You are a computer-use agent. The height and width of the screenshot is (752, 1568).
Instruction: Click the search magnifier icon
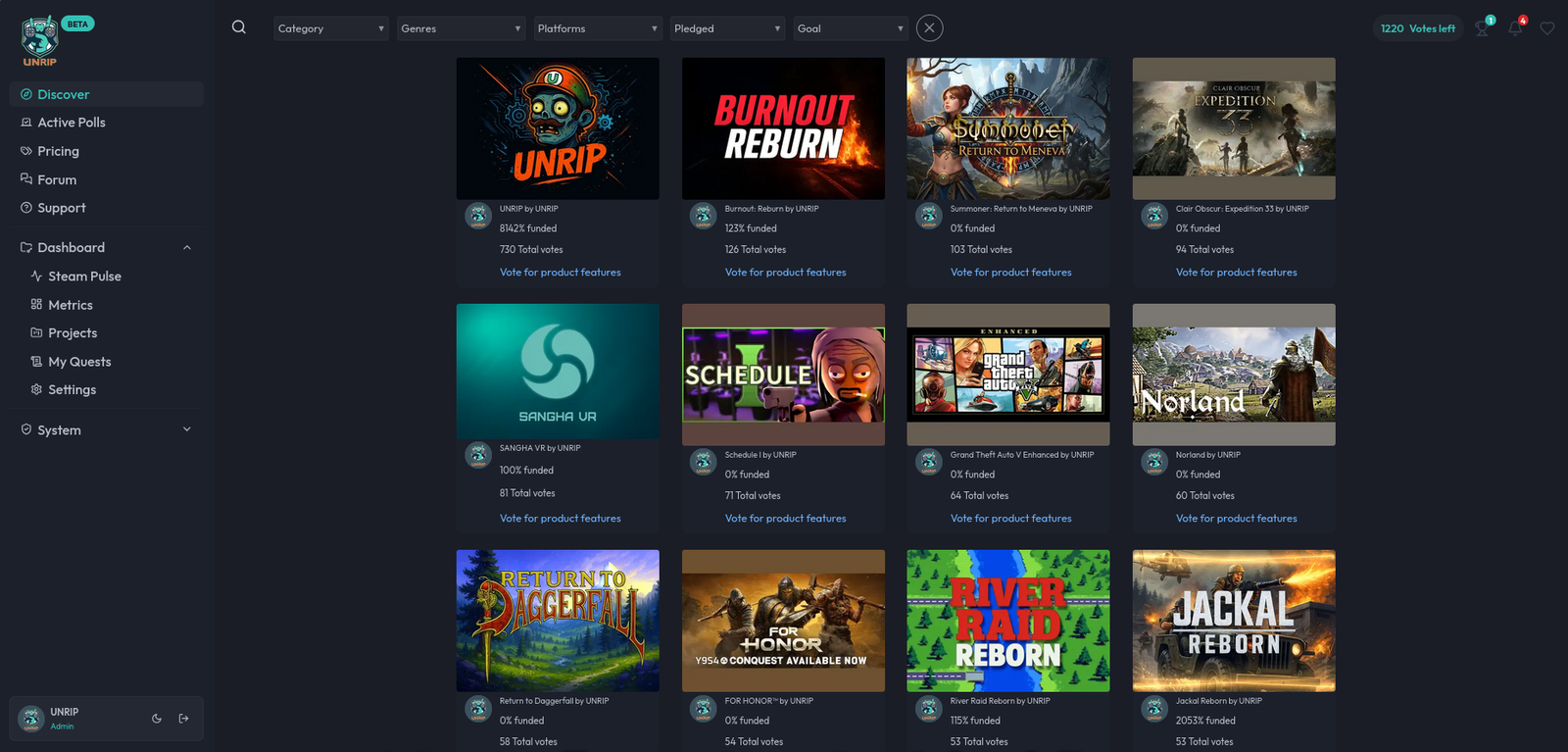tap(238, 27)
